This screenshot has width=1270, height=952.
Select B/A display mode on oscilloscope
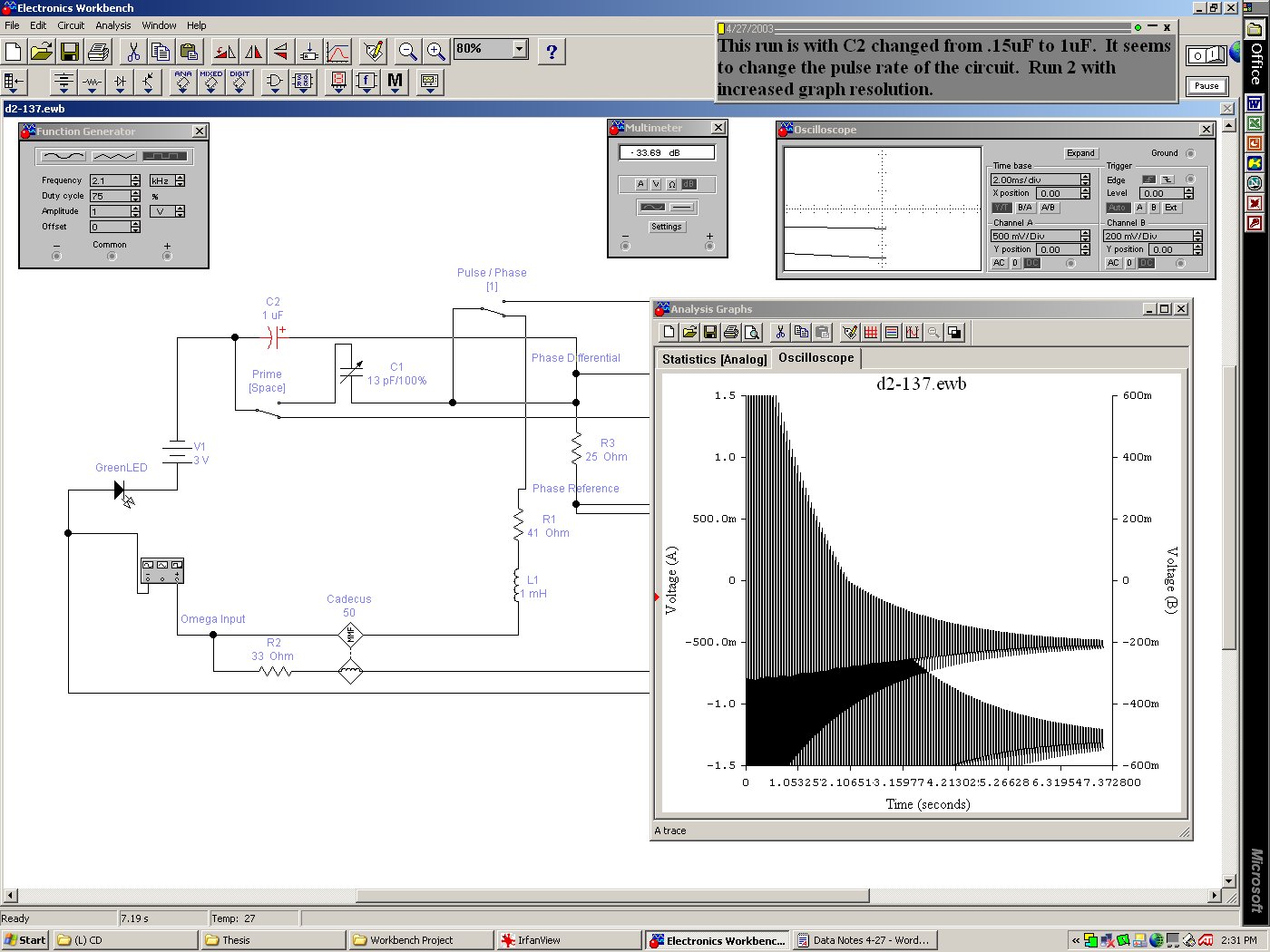pyautogui.click(x=1024, y=208)
